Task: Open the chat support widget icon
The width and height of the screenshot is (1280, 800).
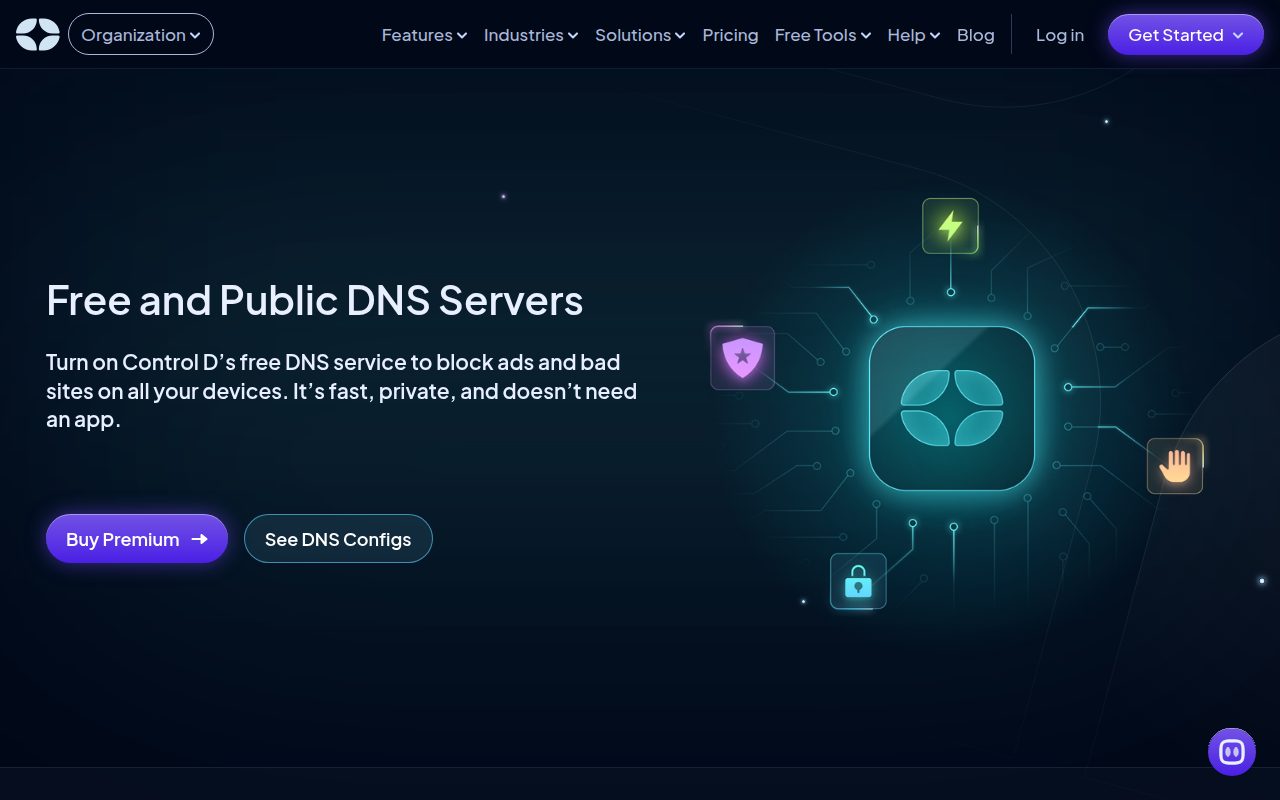Action: coord(1232,752)
